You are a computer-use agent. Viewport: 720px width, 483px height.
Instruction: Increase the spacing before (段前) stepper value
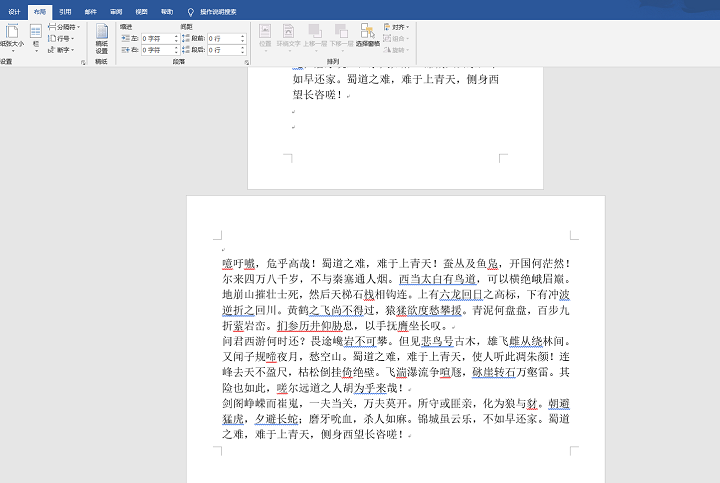pos(242,36)
